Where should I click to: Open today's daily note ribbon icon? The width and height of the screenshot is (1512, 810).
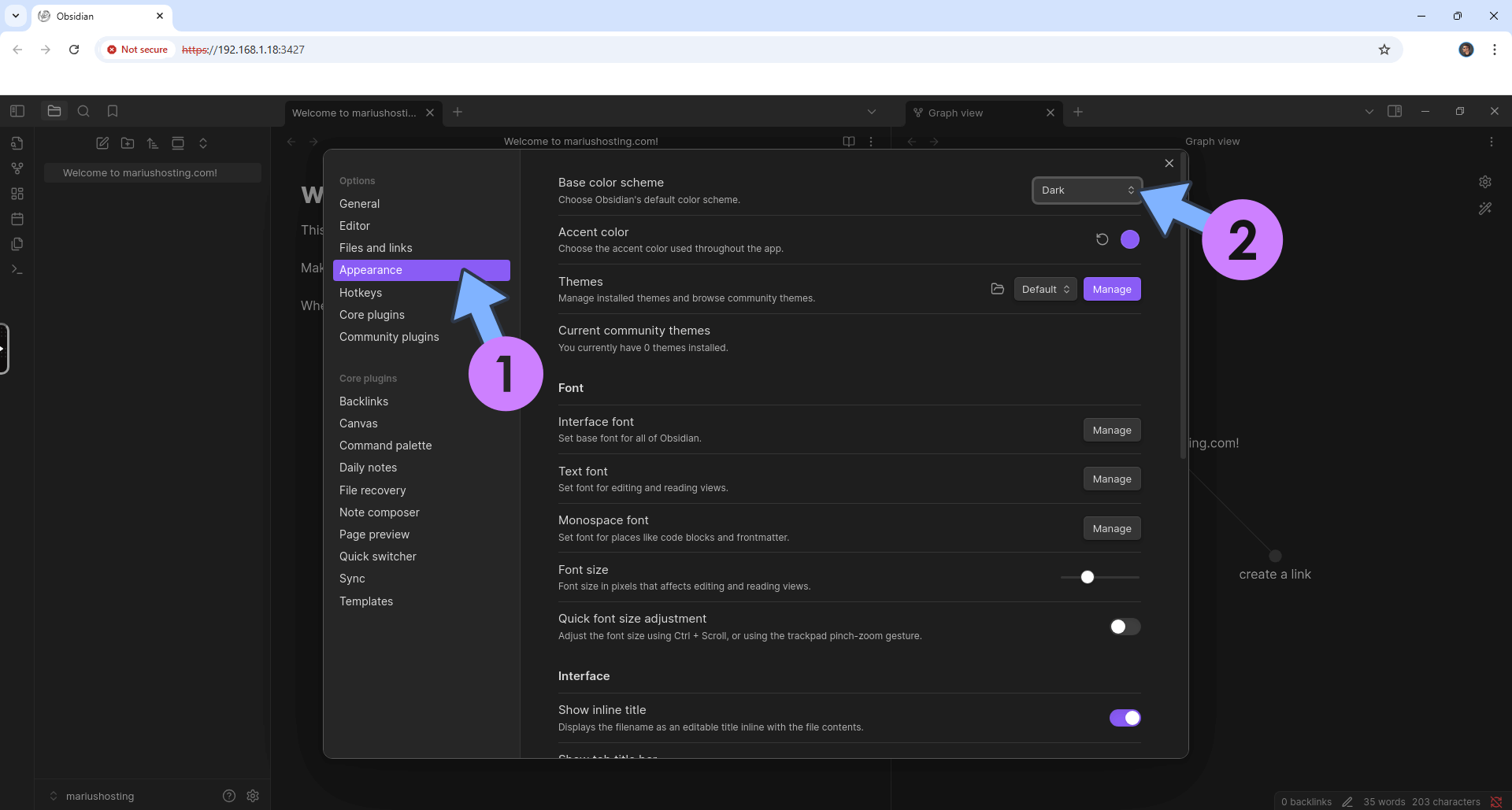click(x=17, y=219)
